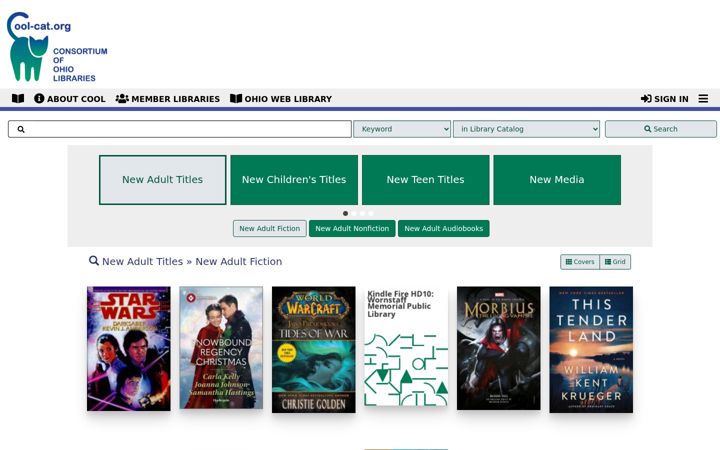Image resolution: width=720 pixels, height=450 pixels.
Task: Select the New Children's Titles tab
Action: pos(294,180)
